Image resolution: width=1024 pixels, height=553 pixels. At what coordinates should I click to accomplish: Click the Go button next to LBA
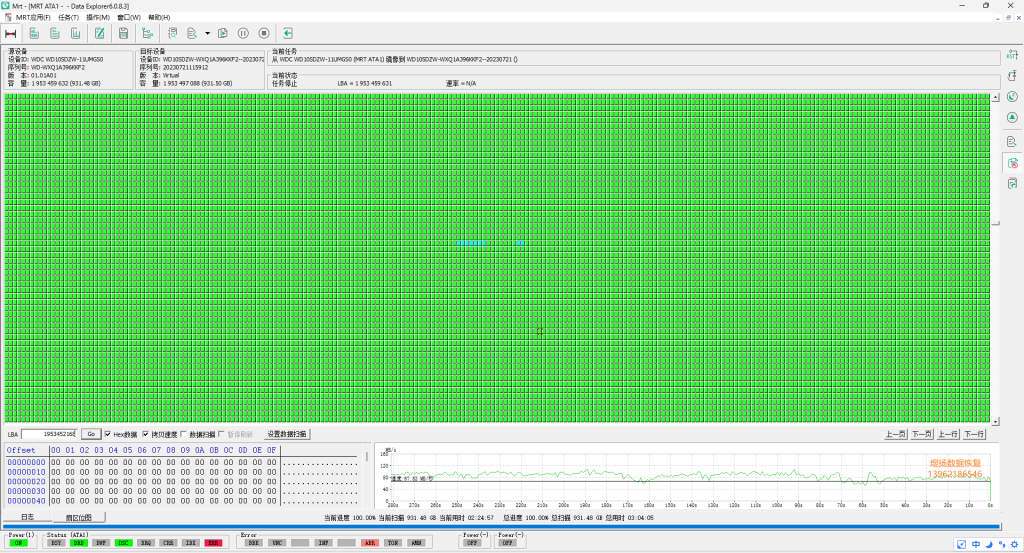click(x=90, y=434)
